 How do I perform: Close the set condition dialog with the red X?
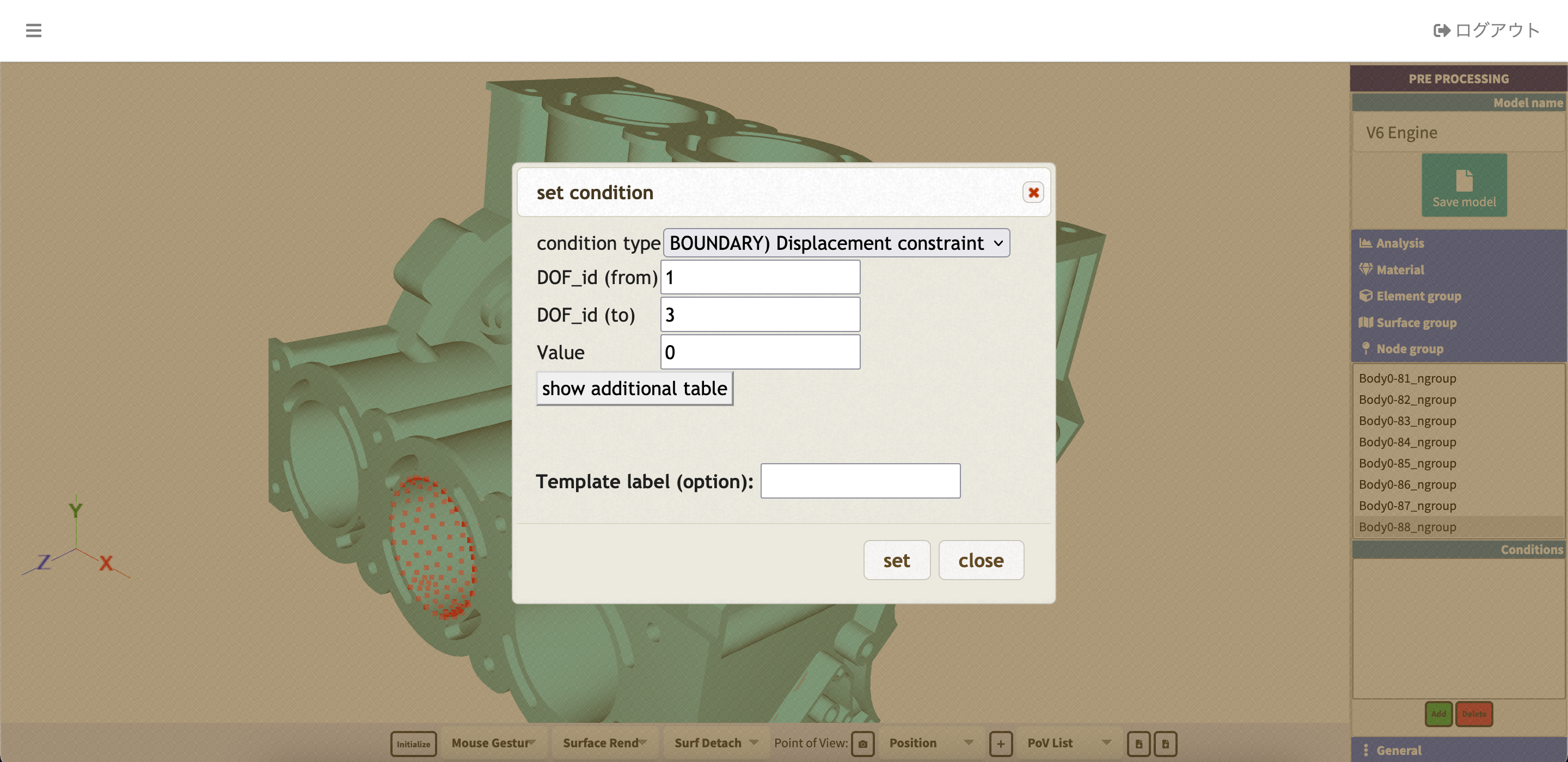click(x=1033, y=193)
